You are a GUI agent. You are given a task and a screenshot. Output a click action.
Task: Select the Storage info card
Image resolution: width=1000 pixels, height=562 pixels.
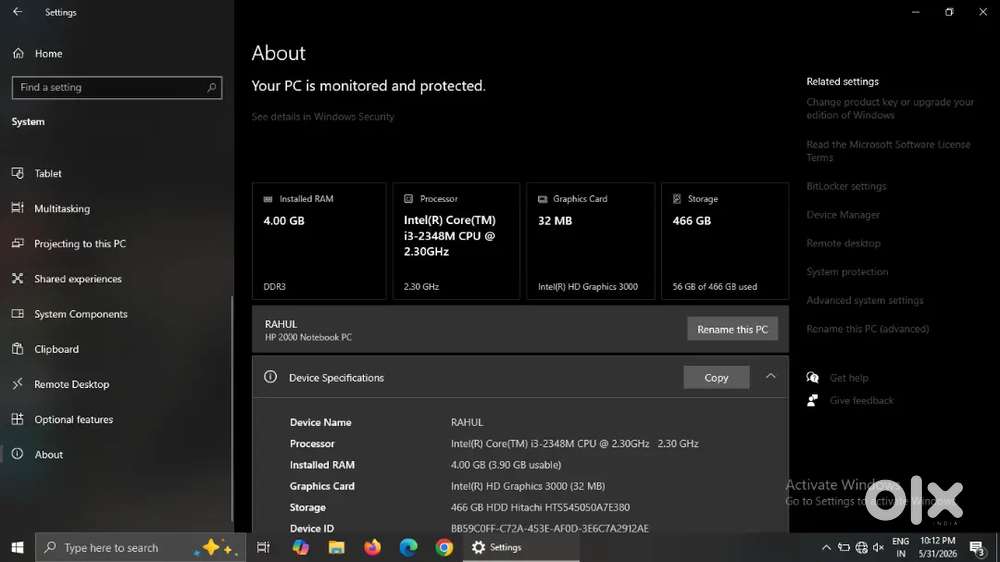pyautogui.click(x=725, y=241)
